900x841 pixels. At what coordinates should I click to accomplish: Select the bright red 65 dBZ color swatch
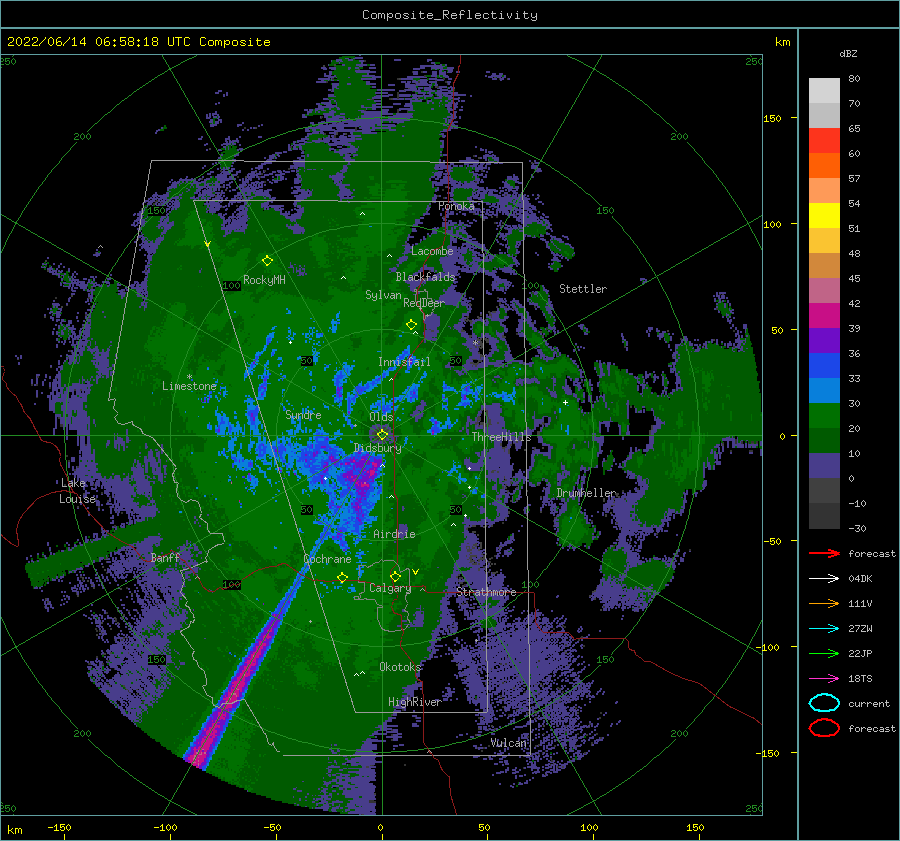pyautogui.click(x=824, y=141)
